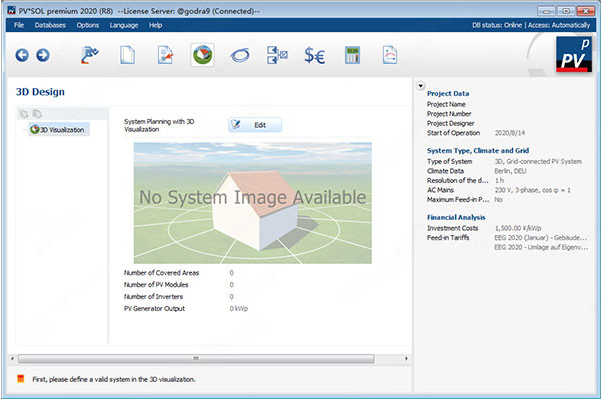Open the results calculator icon
The height and width of the screenshot is (400, 601).
(x=352, y=55)
